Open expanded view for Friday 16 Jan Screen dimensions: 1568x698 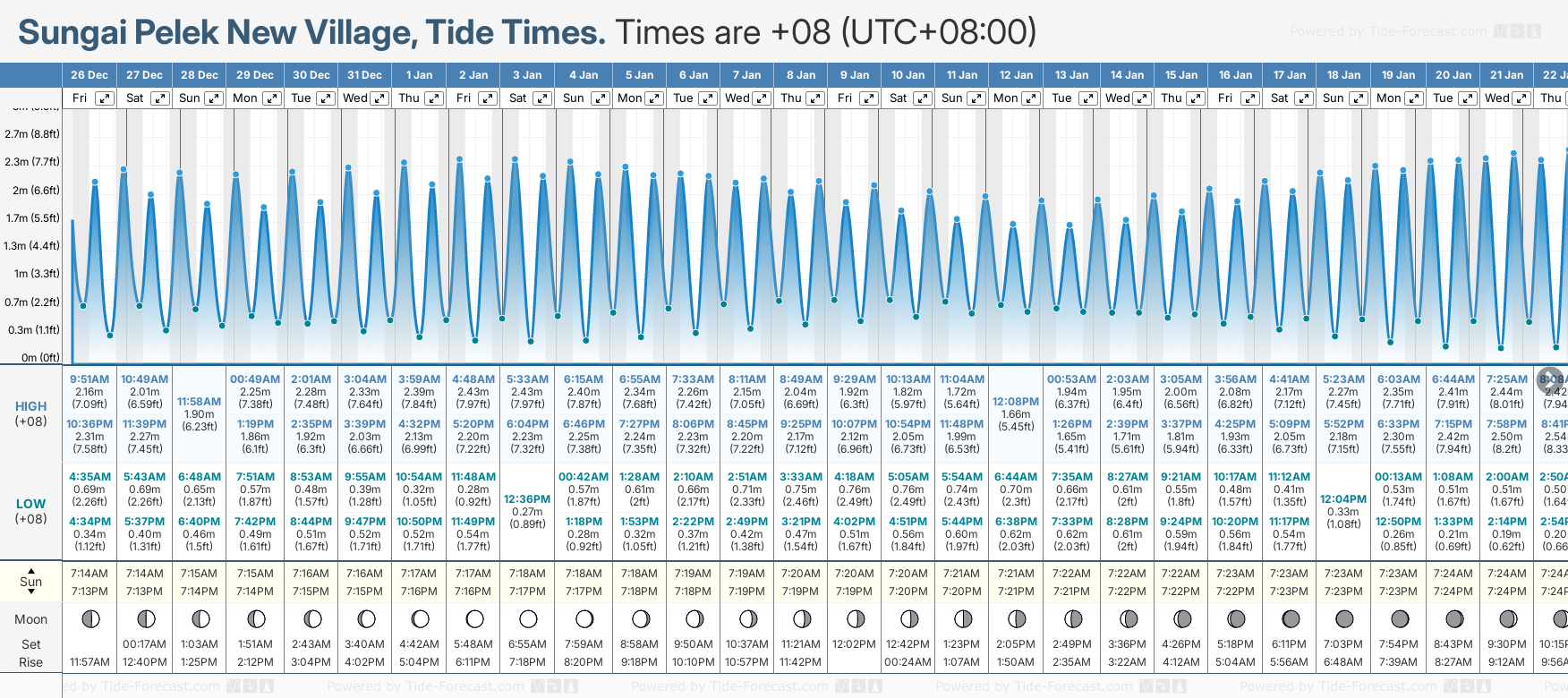coord(1249,98)
